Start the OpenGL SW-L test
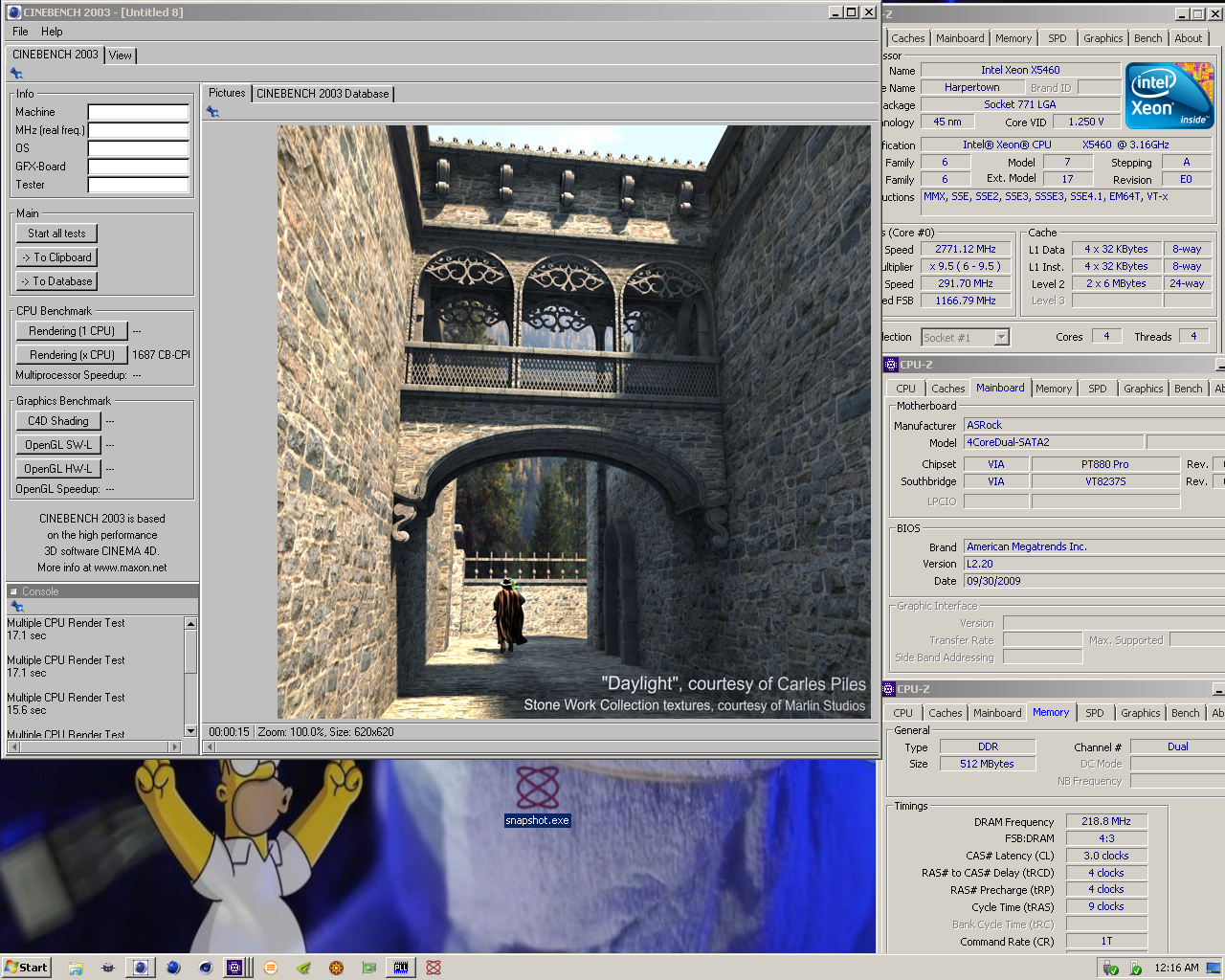 tap(58, 445)
